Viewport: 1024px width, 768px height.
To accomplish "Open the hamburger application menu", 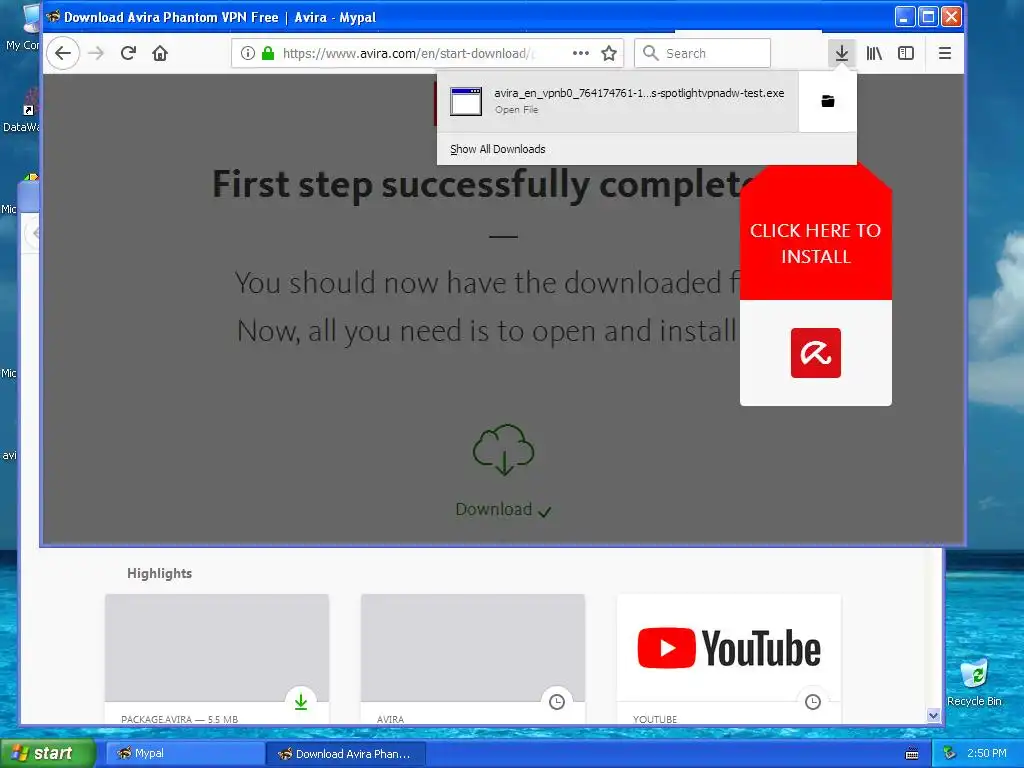I will pos(944,53).
